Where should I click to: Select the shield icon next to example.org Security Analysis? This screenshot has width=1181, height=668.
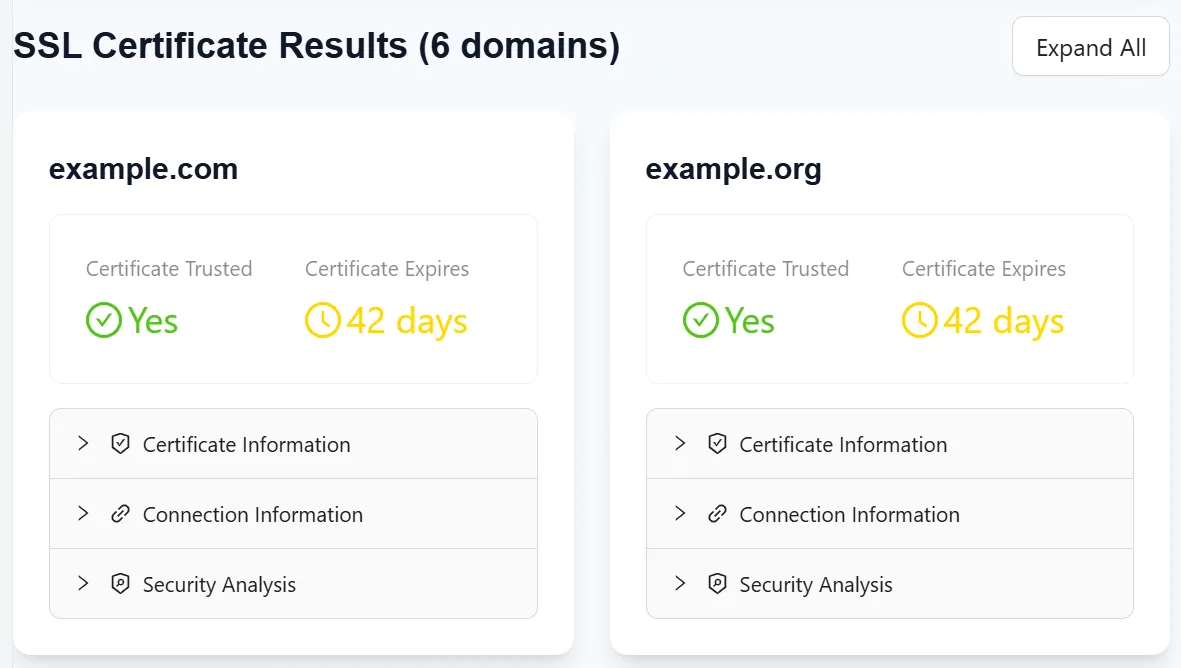(x=717, y=584)
